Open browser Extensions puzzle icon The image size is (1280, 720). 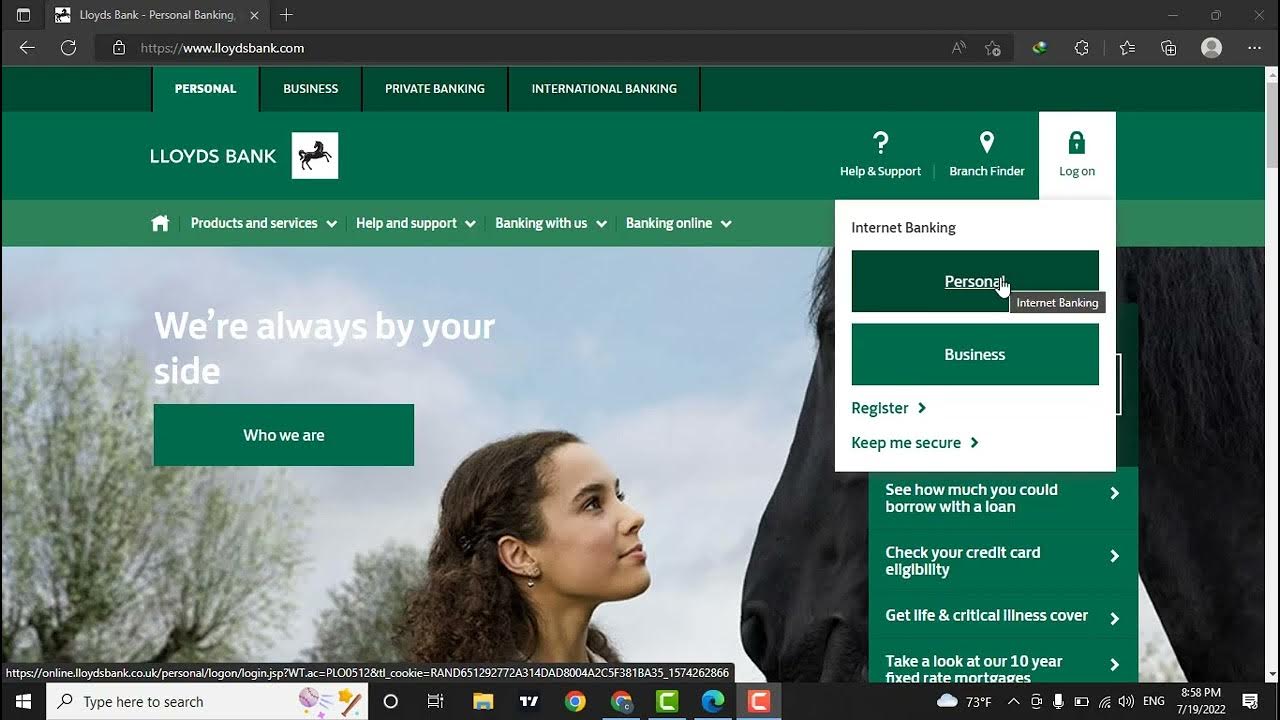pos(1081,48)
